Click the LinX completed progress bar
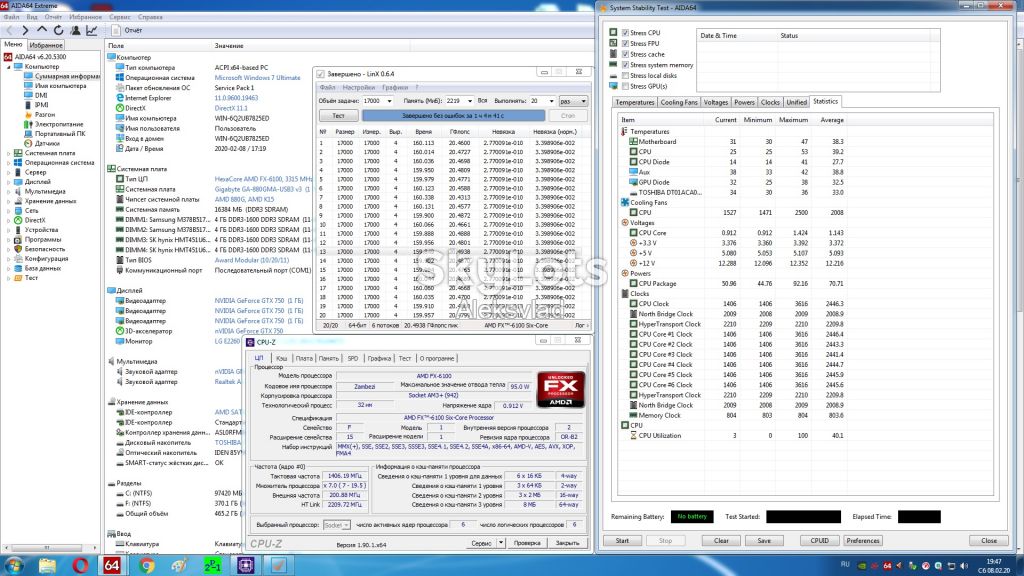The image size is (1024, 576). point(453,116)
